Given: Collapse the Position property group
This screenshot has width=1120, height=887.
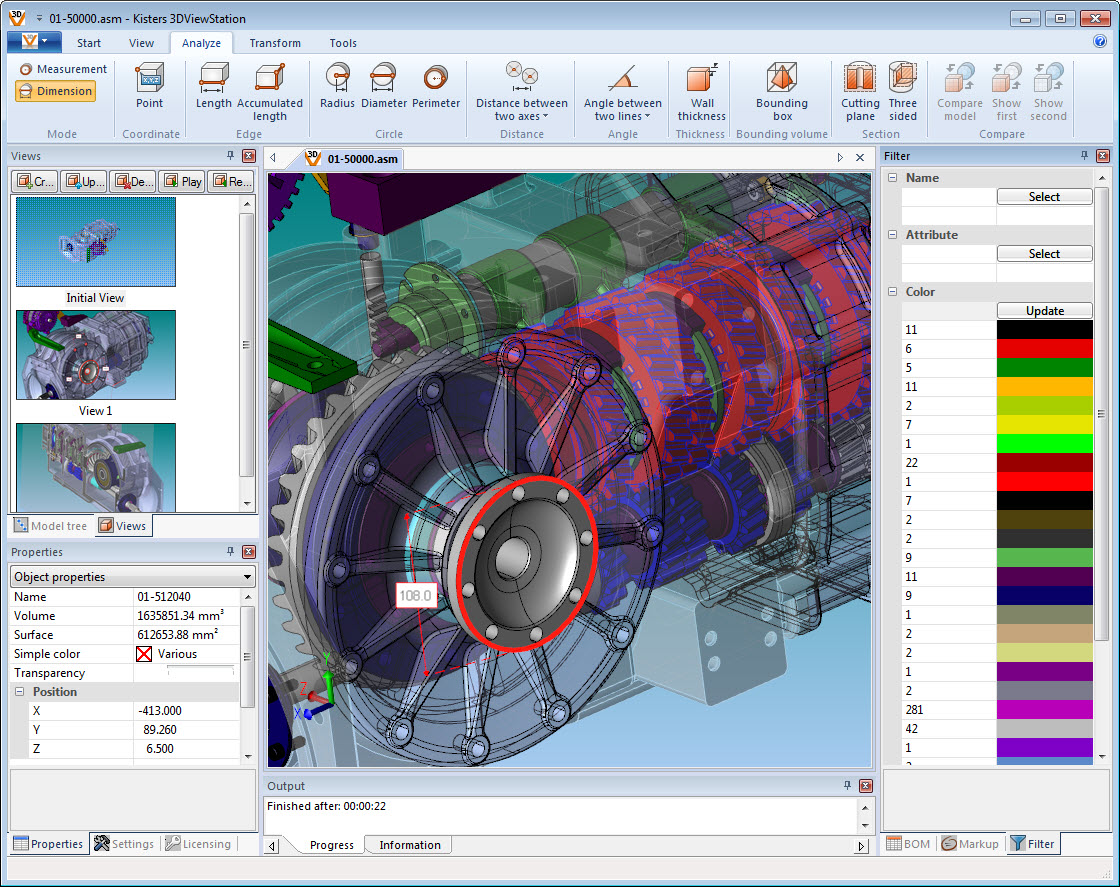Looking at the screenshot, I should coord(20,692).
